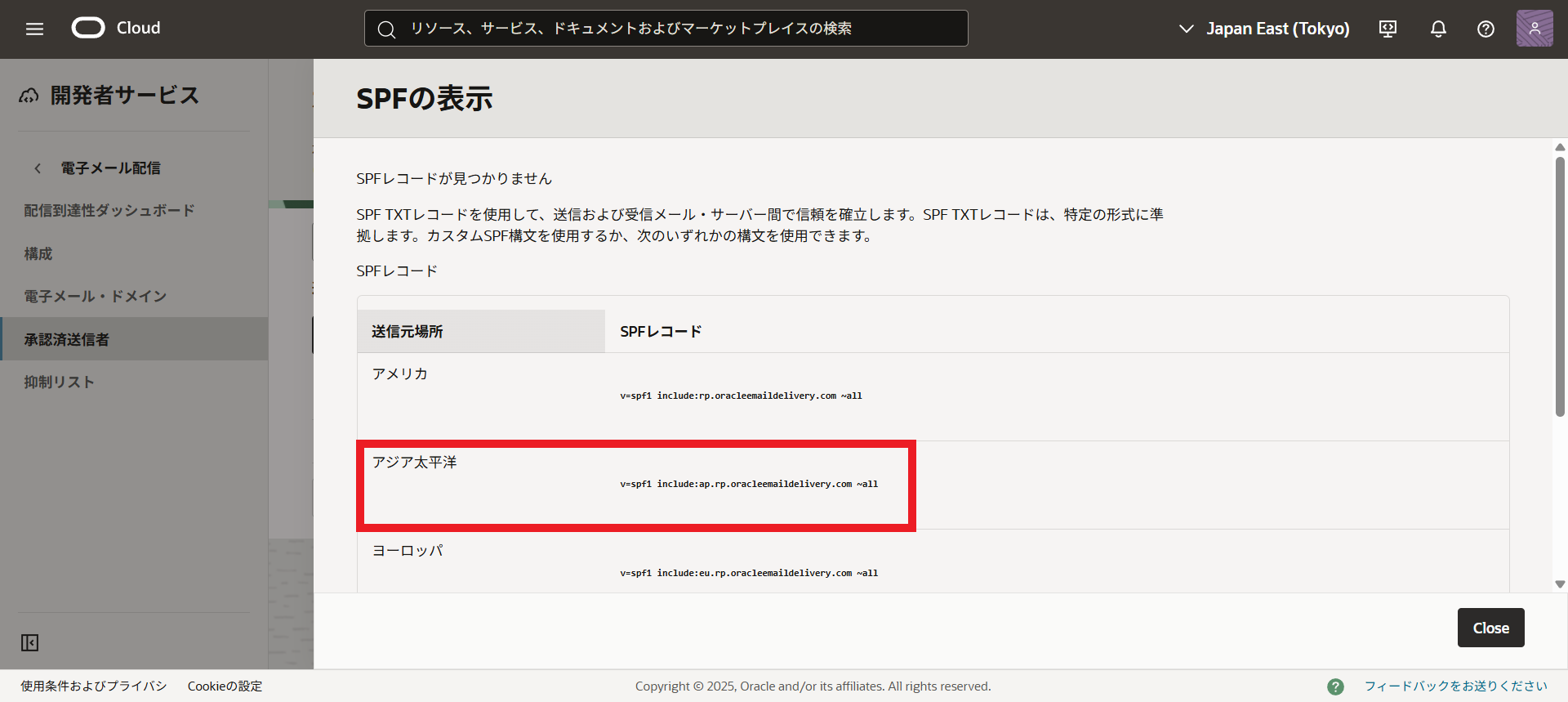The width and height of the screenshot is (1568, 702).
Task: Expand the Japan East (Tokyo) region dropdown
Action: pyautogui.click(x=1264, y=29)
